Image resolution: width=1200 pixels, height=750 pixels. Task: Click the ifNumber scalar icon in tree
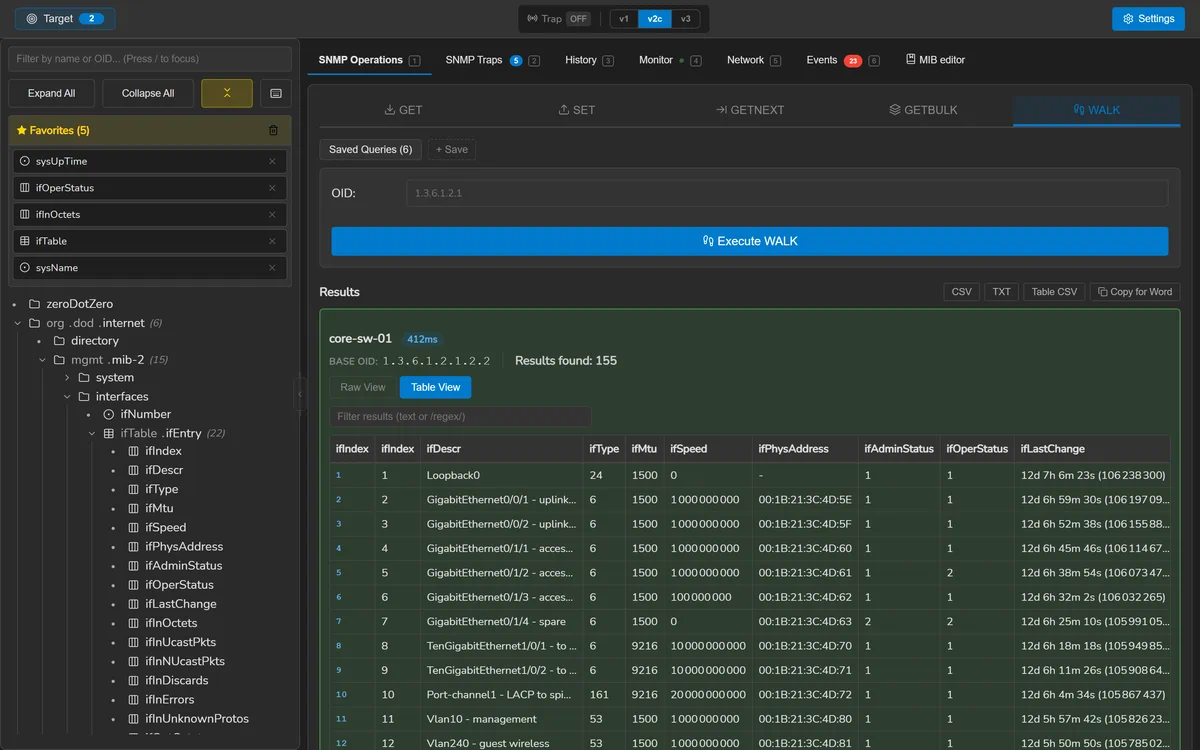click(109, 414)
